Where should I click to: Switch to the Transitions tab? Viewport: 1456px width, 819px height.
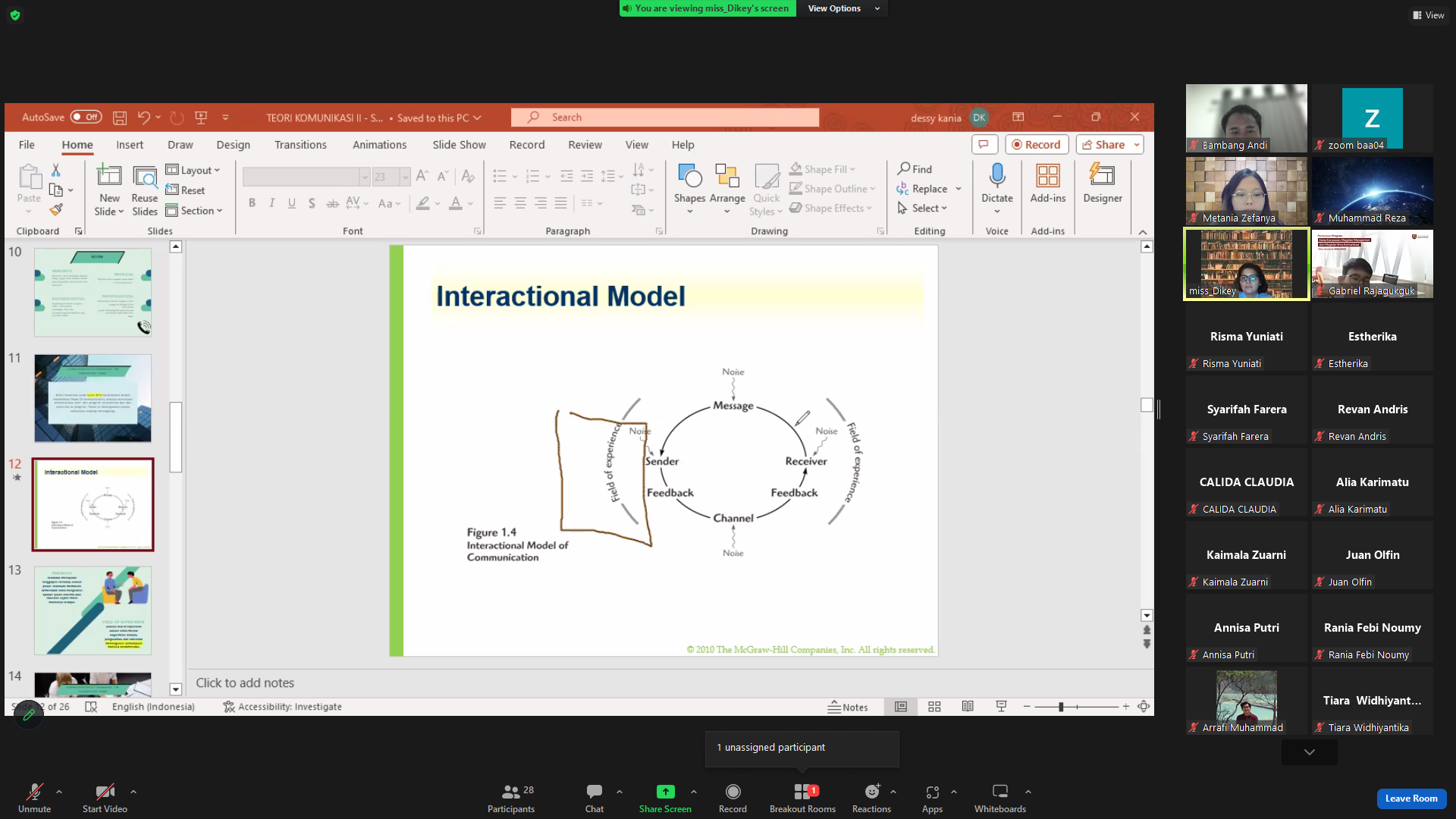[x=300, y=145]
